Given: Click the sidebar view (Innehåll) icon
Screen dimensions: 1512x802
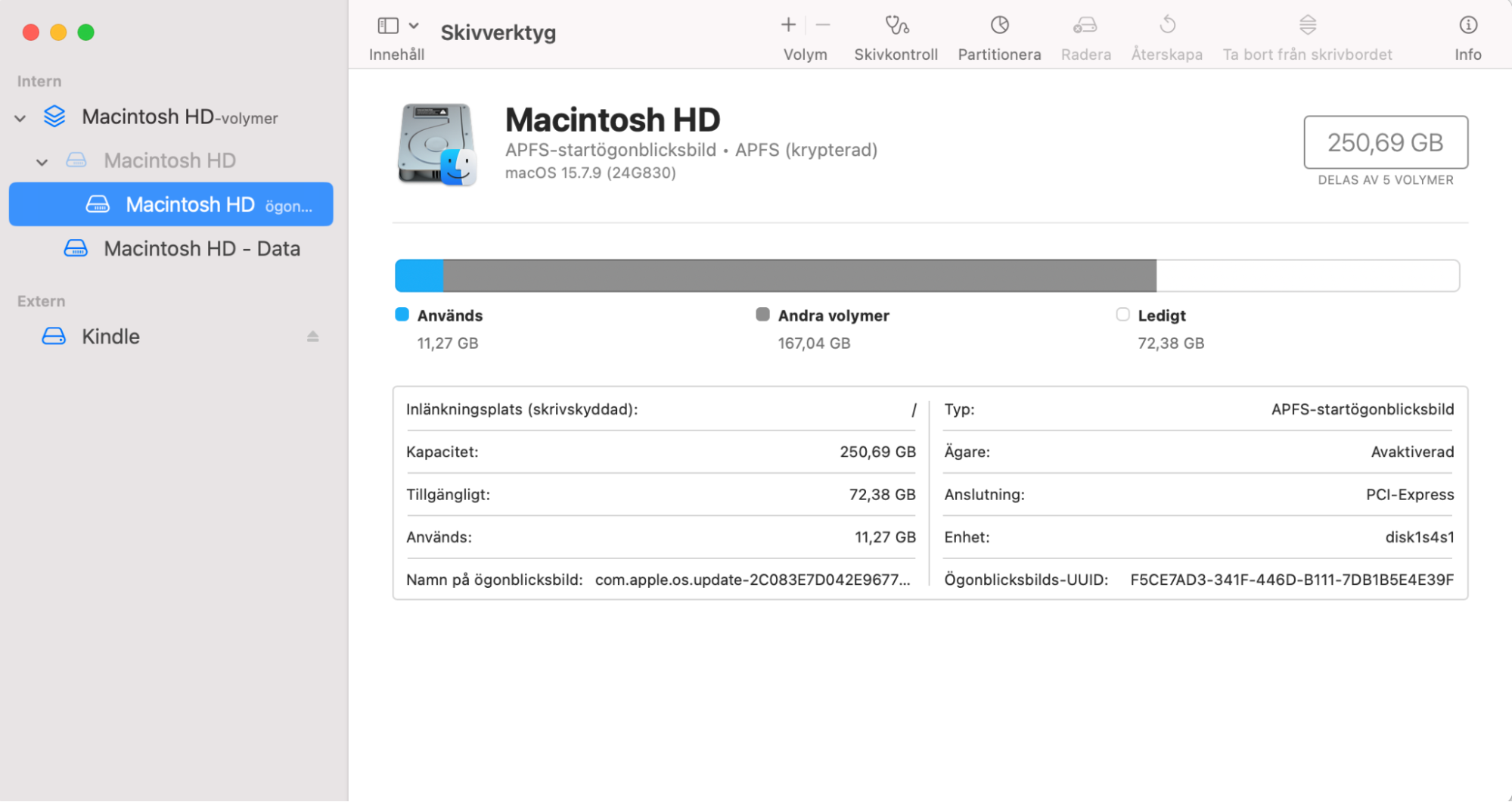Looking at the screenshot, I should (x=388, y=26).
